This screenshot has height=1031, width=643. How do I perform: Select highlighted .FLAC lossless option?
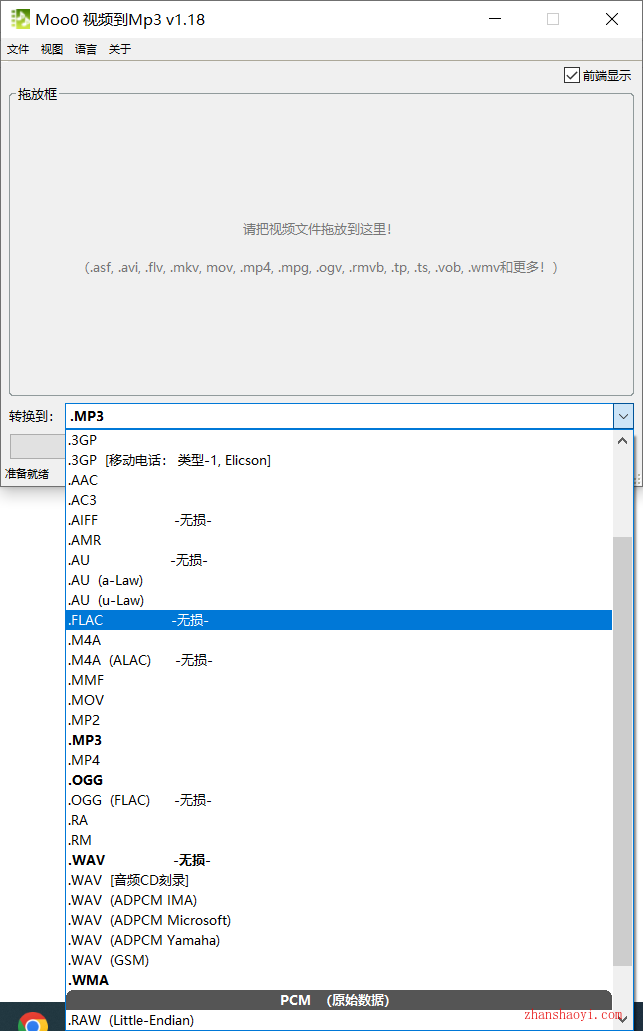pyautogui.click(x=339, y=620)
